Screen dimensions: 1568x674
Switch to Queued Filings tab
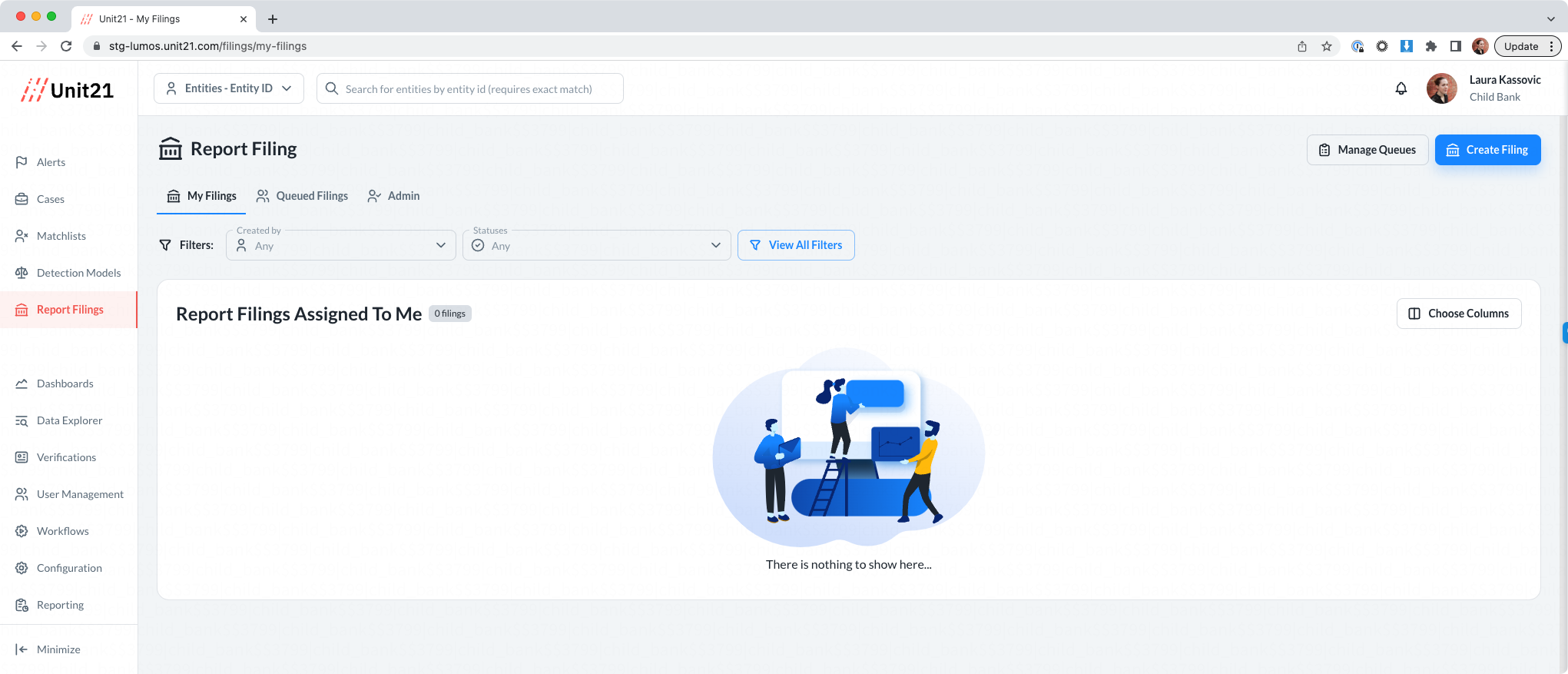coord(302,196)
